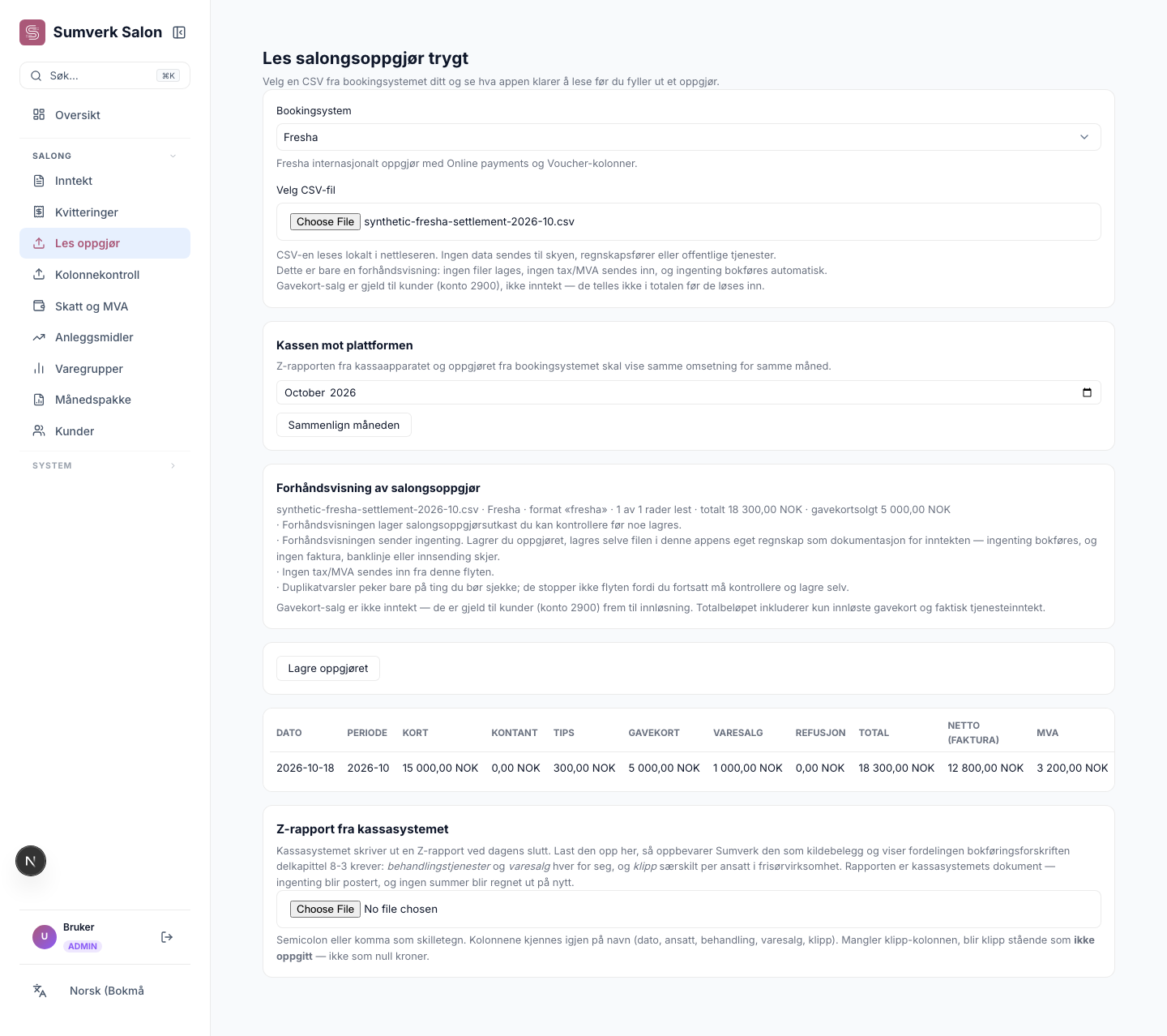Click the 12 800,00 NOK netto value

coord(985,768)
